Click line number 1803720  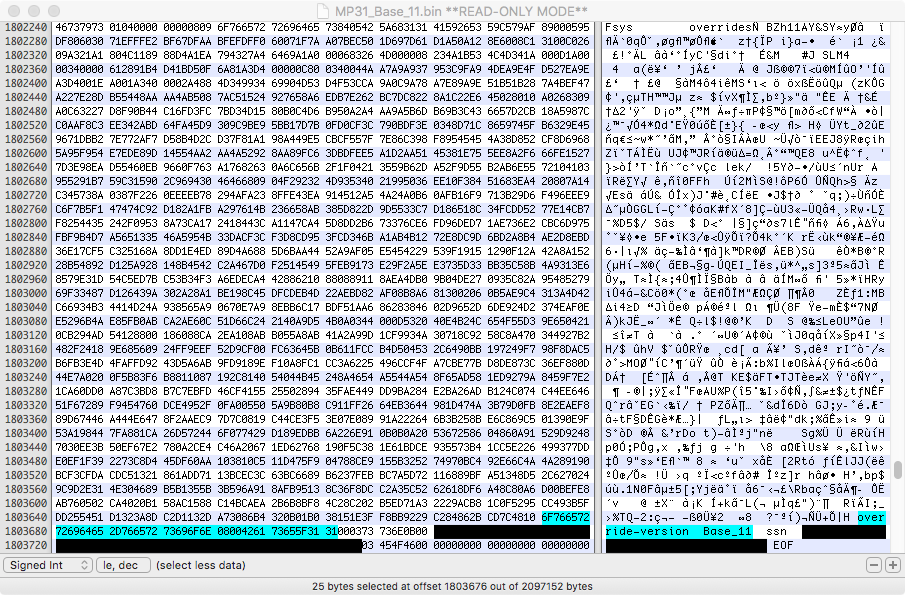[x=26, y=545]
